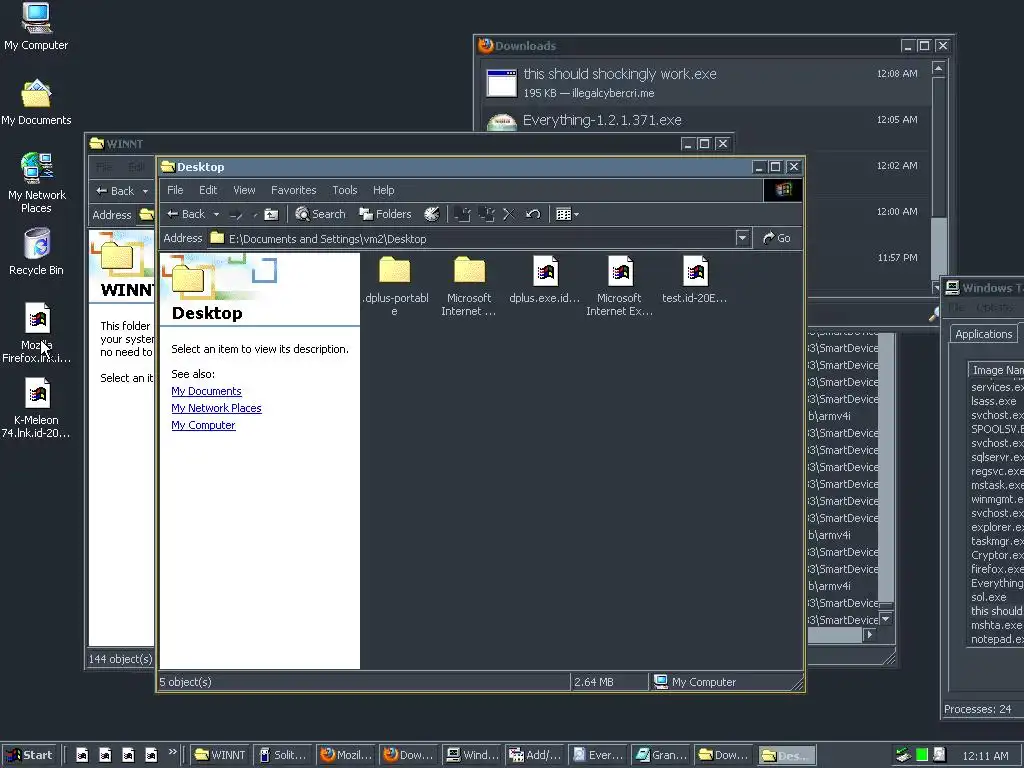Switch to the Mozil... Firefox taskbar button
1024x768 pixels.
click(x=346, y=755)
